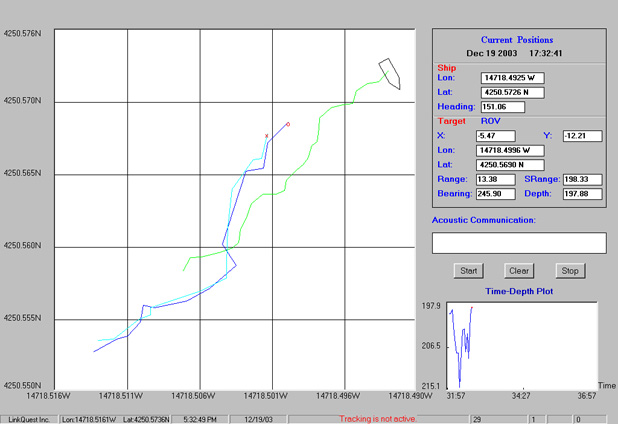
Task: Click the LinkQuest Inc. status bar panel
Action: (28, 418)
